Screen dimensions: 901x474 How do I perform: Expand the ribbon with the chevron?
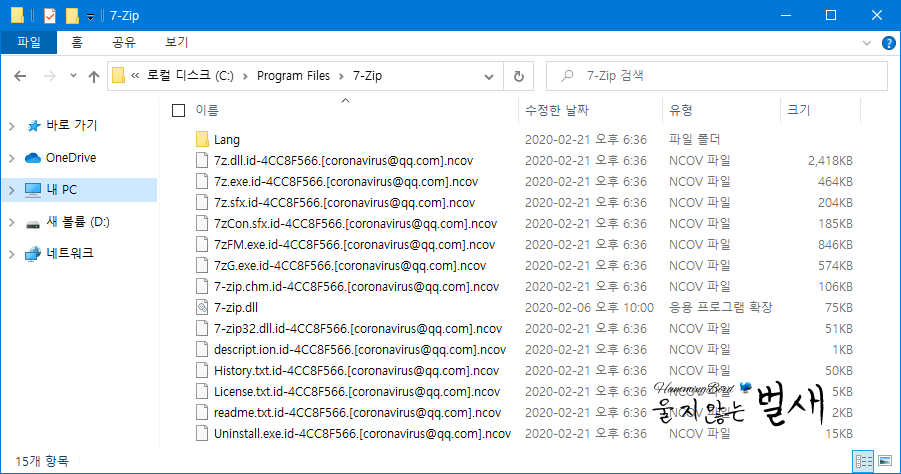(867, 43)
